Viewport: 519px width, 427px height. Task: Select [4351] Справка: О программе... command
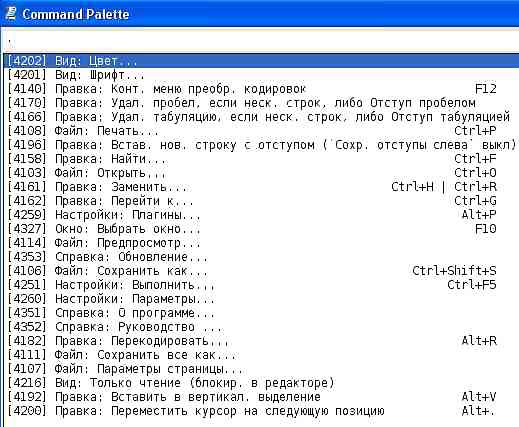click(x=262, y=313)
